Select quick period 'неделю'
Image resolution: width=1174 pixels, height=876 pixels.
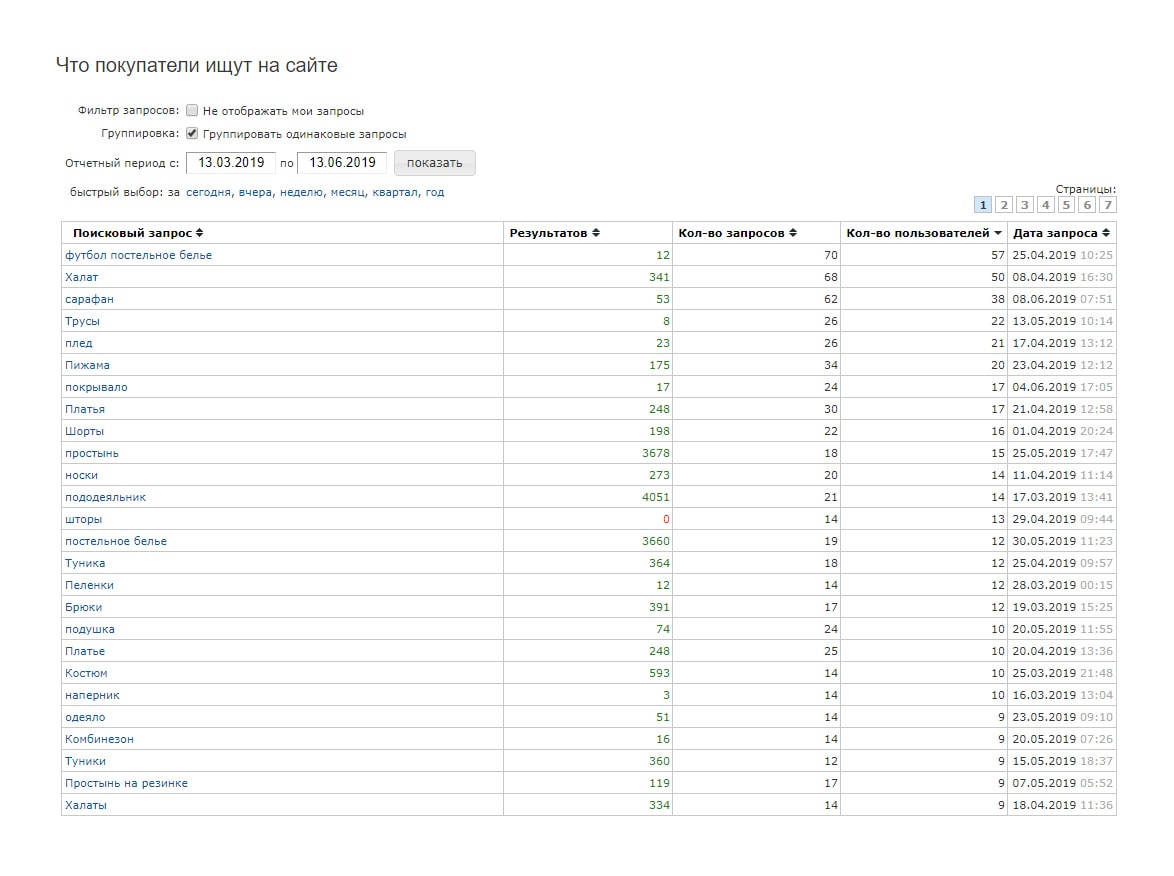[x=300, y=192]
